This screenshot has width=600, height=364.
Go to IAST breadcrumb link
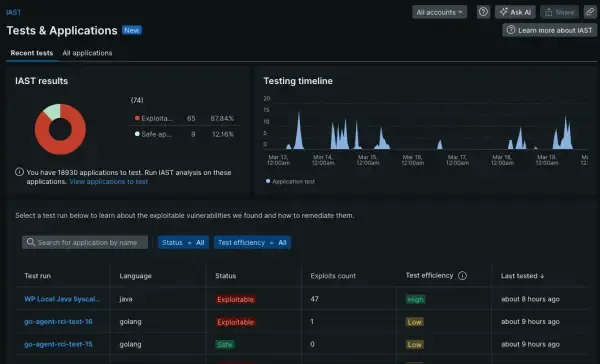tap(13, 12)
